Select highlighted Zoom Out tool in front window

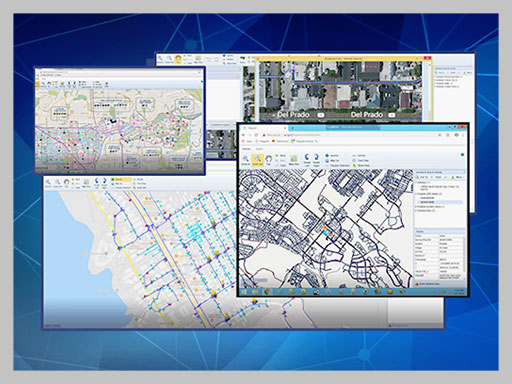(257, 160)
